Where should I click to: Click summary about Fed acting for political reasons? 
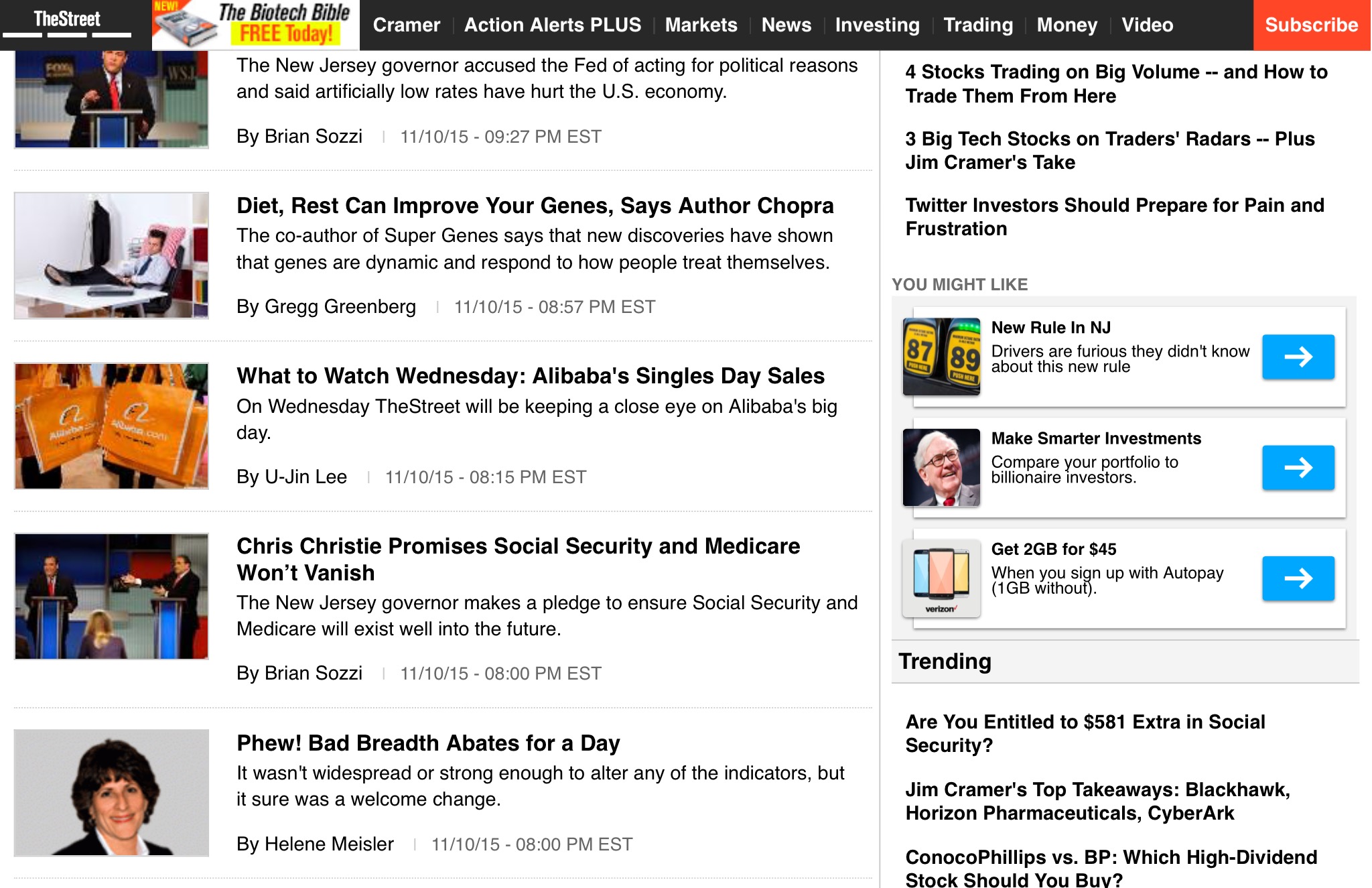(547, 78)
